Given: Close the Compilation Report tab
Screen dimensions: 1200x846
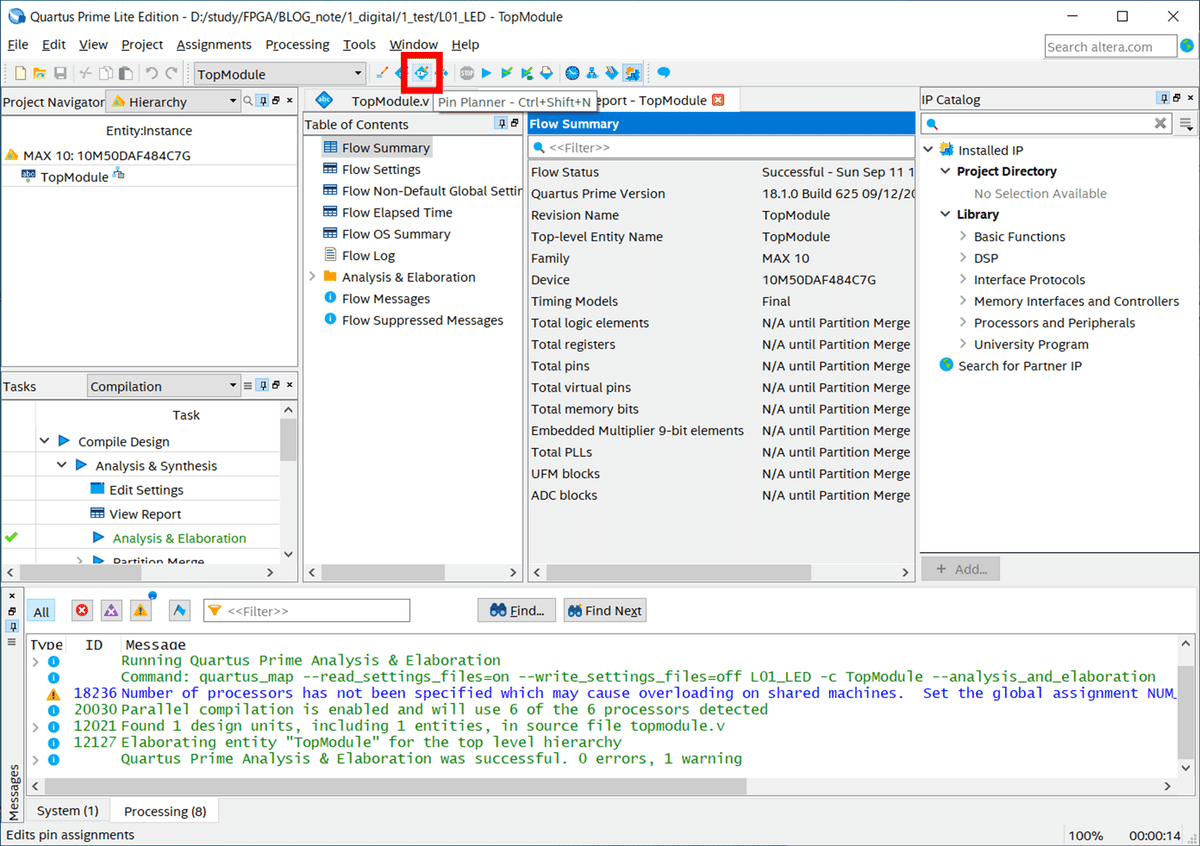Looking at the screenshot, I should [717, 100].
